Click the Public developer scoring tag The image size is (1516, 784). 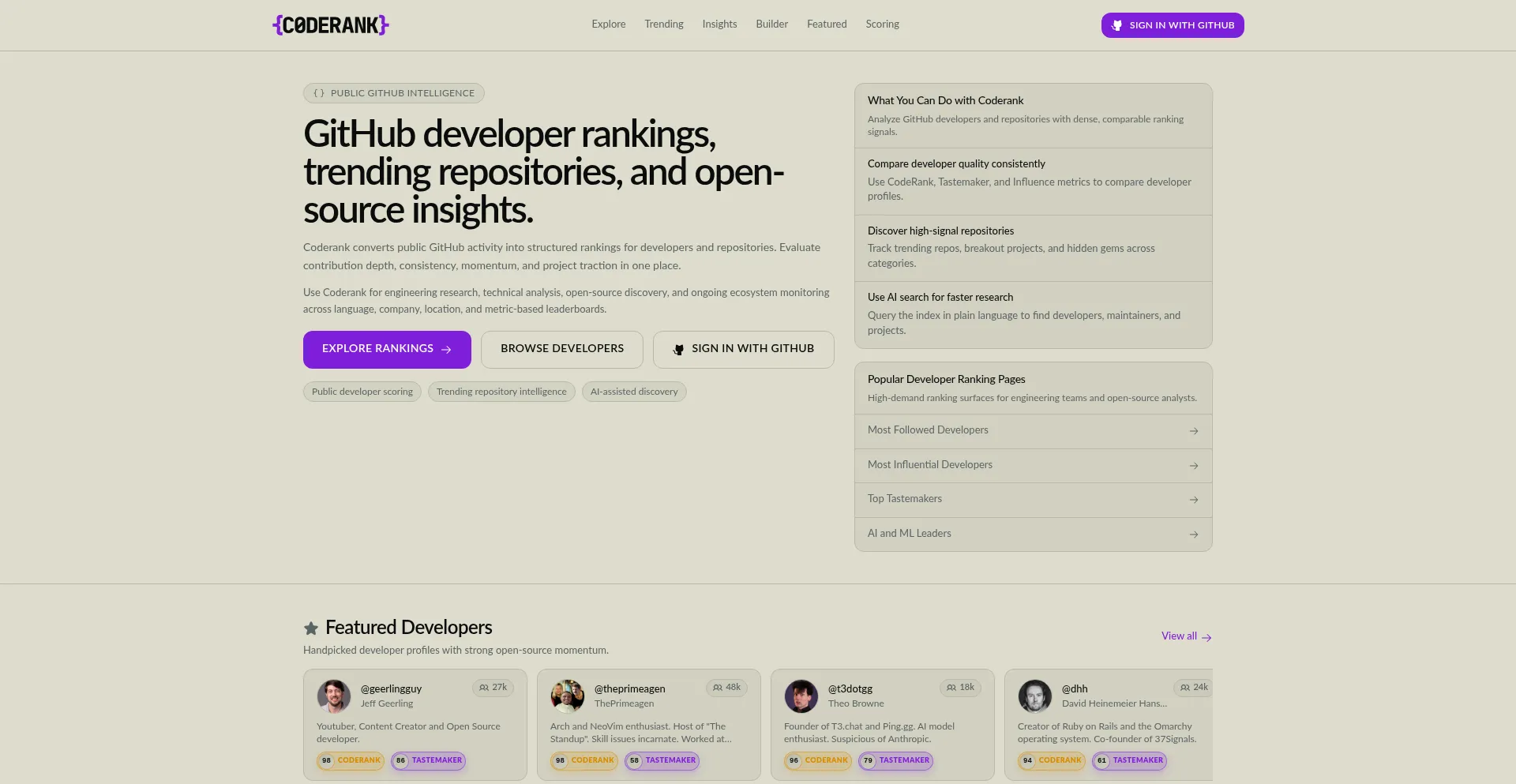tap(362, 392)
